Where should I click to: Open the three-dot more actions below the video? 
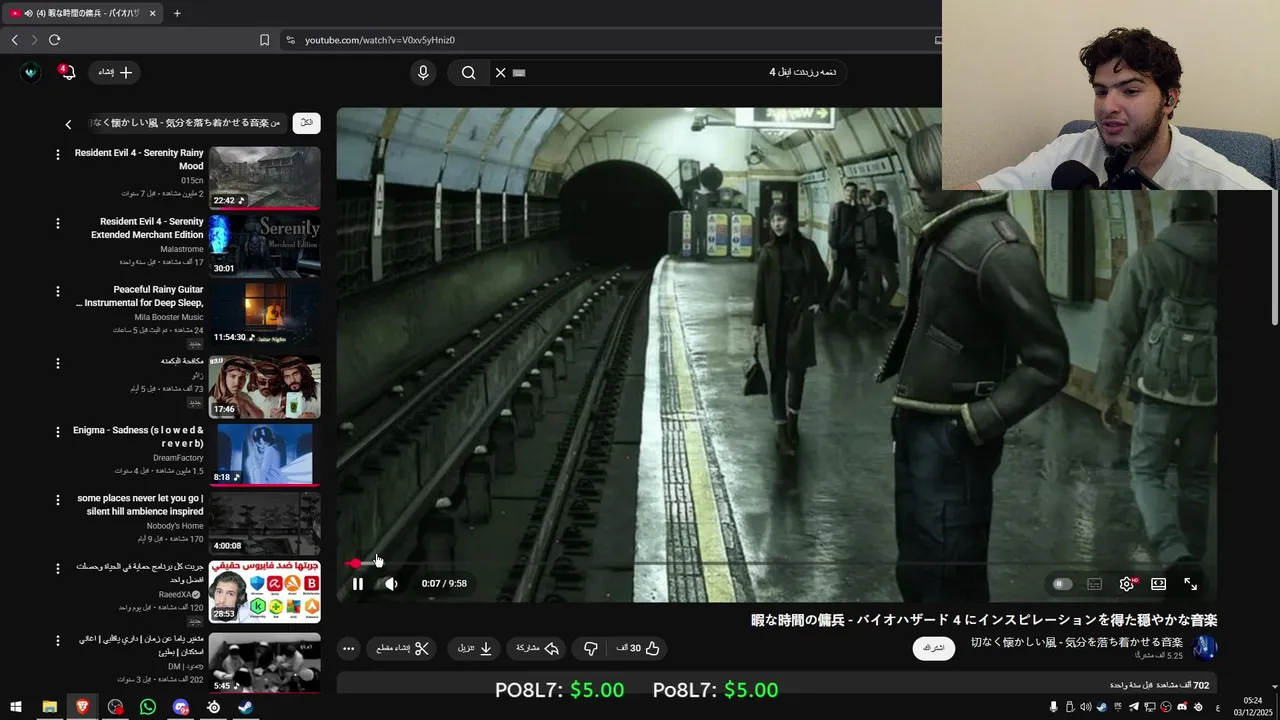pyautogui.click(x=348, y=648)
